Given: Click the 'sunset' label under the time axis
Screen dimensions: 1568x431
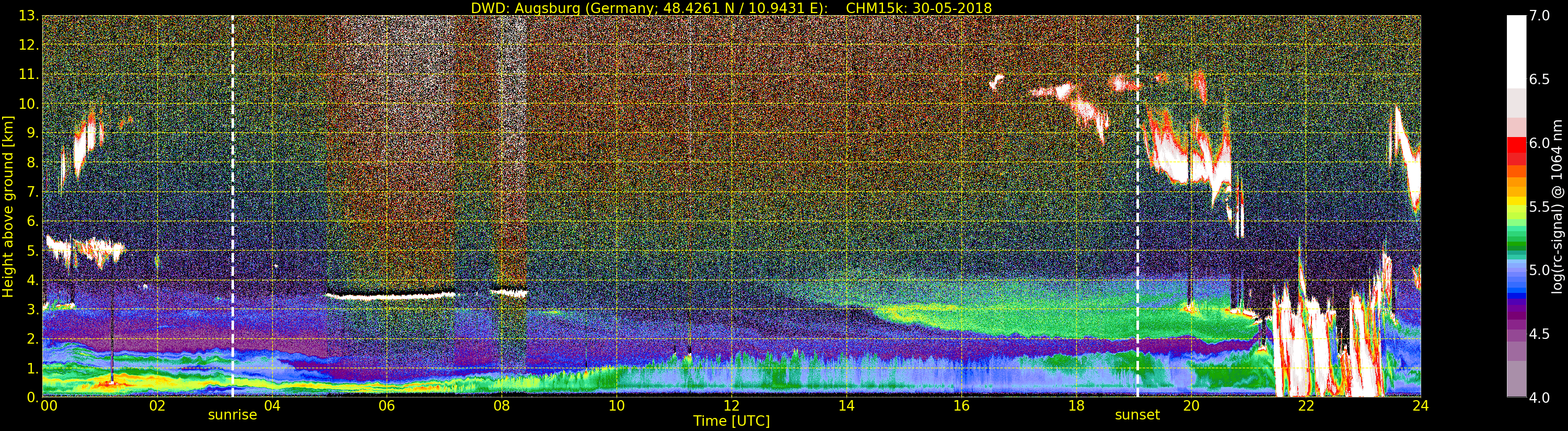Looking at the screenshot, I should point(1137,415).
